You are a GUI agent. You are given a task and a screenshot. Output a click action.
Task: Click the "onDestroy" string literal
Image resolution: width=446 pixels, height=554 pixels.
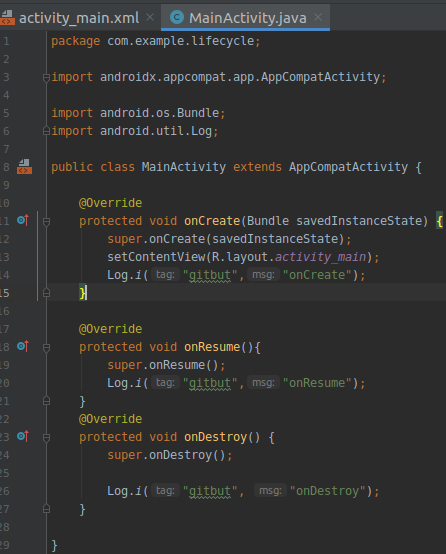click(x=328, y=491)
